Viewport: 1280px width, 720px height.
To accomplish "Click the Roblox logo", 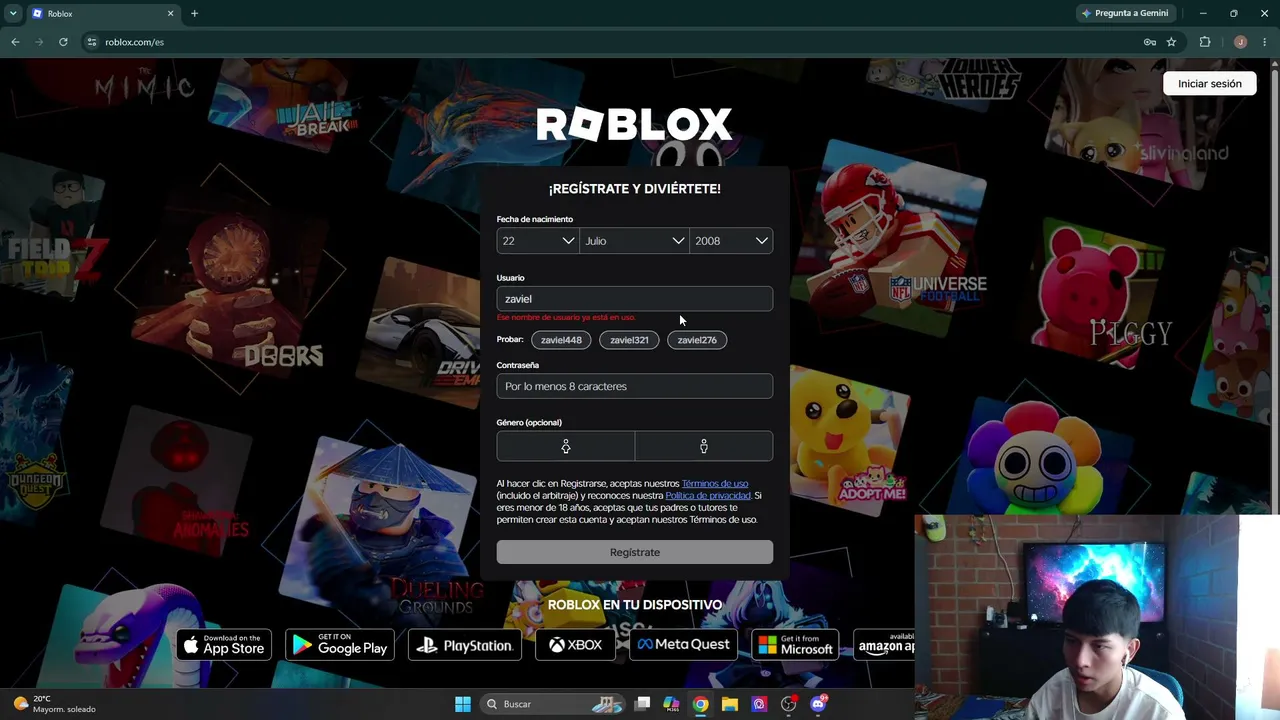I will [634, 125].
